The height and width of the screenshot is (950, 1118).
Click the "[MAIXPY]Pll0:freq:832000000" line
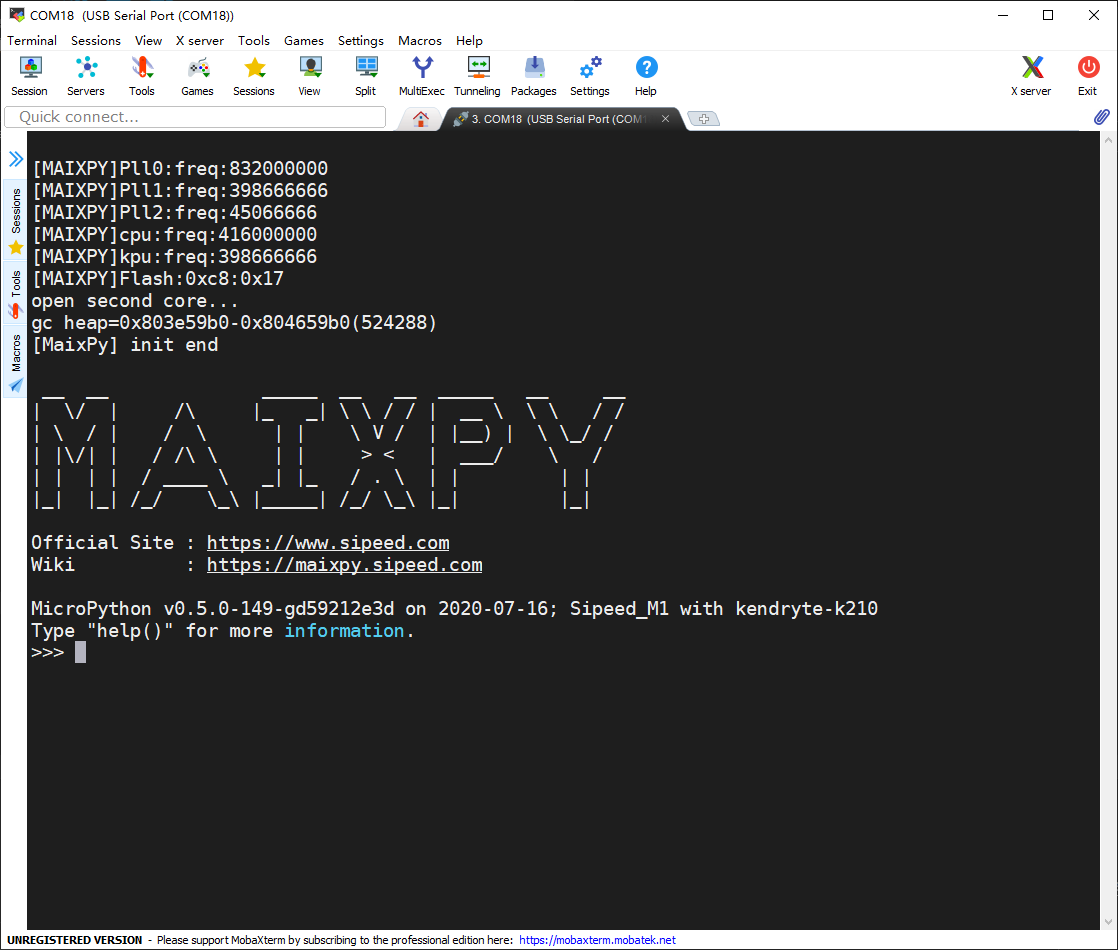(180, 169)
